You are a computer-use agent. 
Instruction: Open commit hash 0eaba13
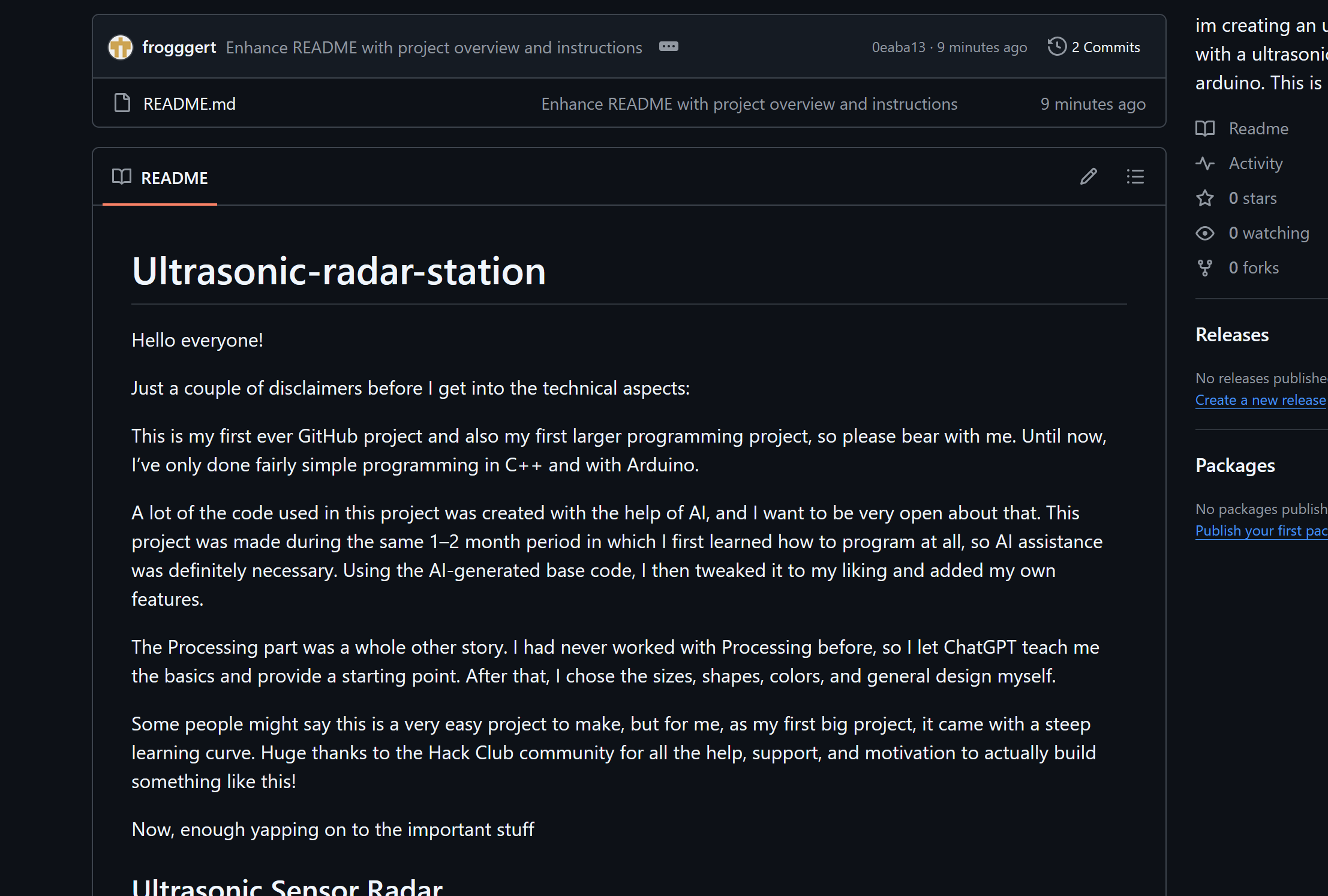(x=898, y=47)
